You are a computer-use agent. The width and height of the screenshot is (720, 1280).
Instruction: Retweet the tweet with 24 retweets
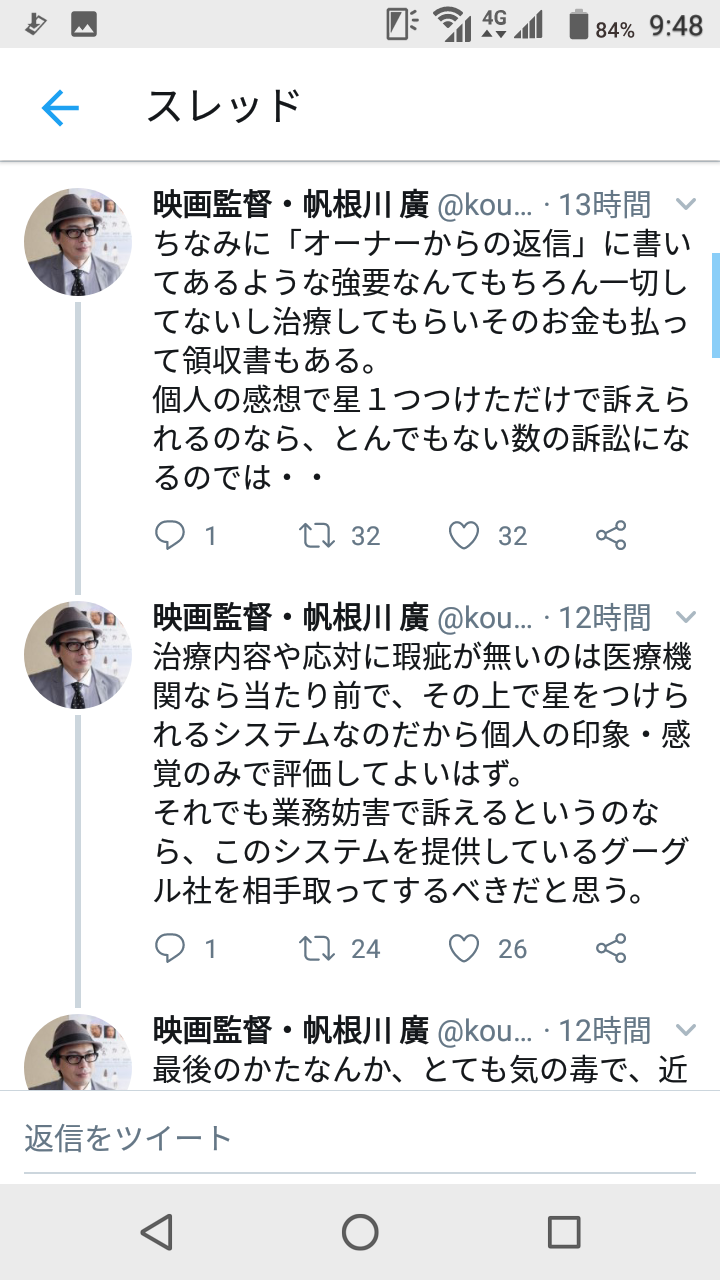click(x=318, y=948)
